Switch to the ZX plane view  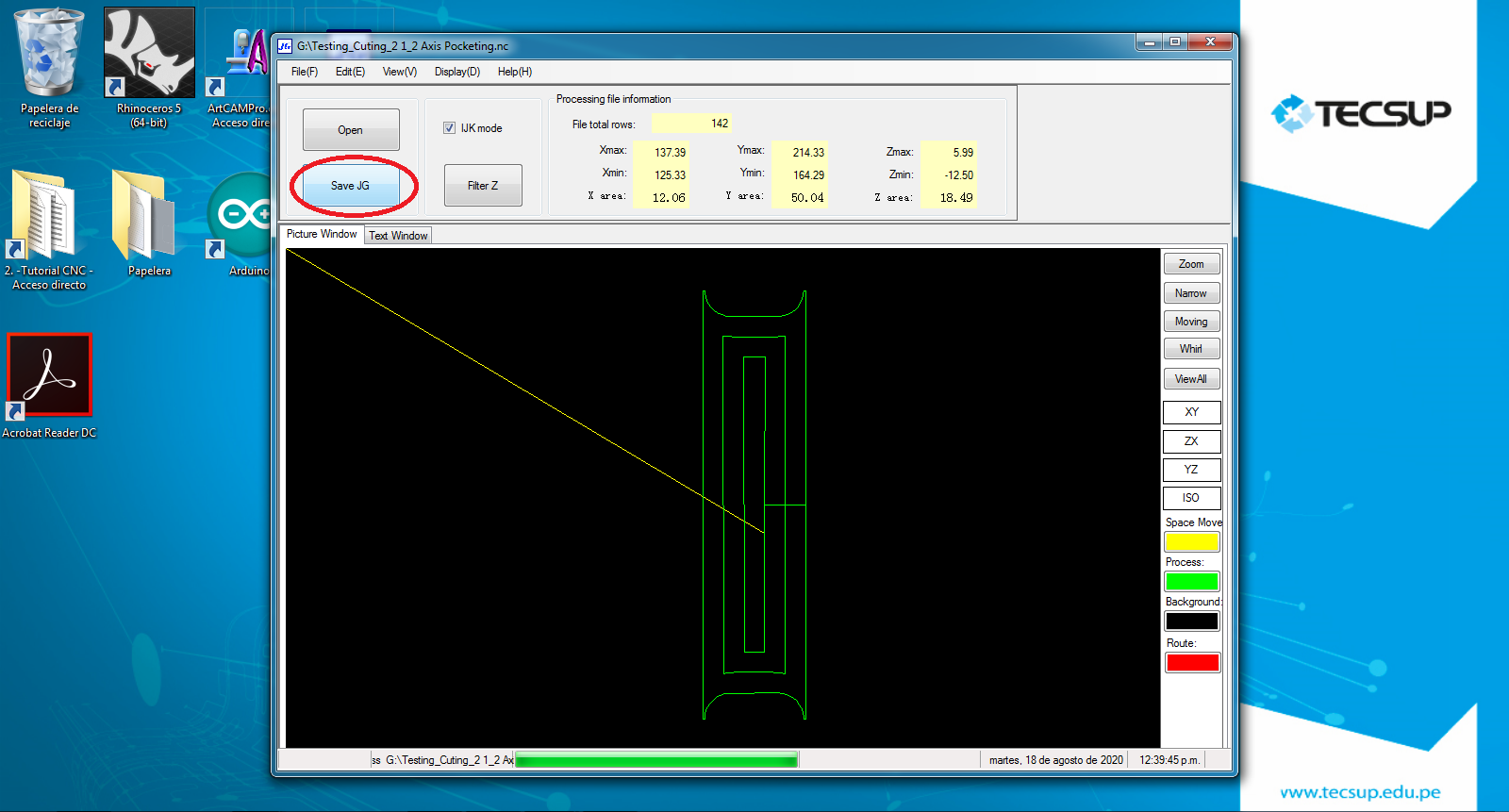click(x=1192, y=441)
